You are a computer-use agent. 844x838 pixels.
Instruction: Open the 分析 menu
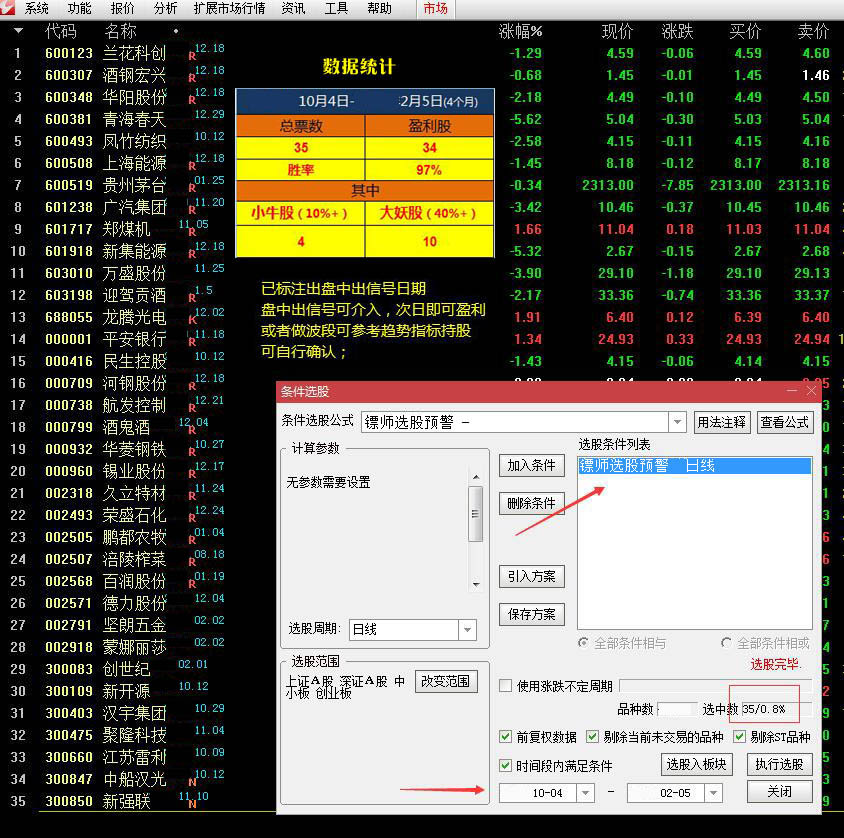(165, 8)
